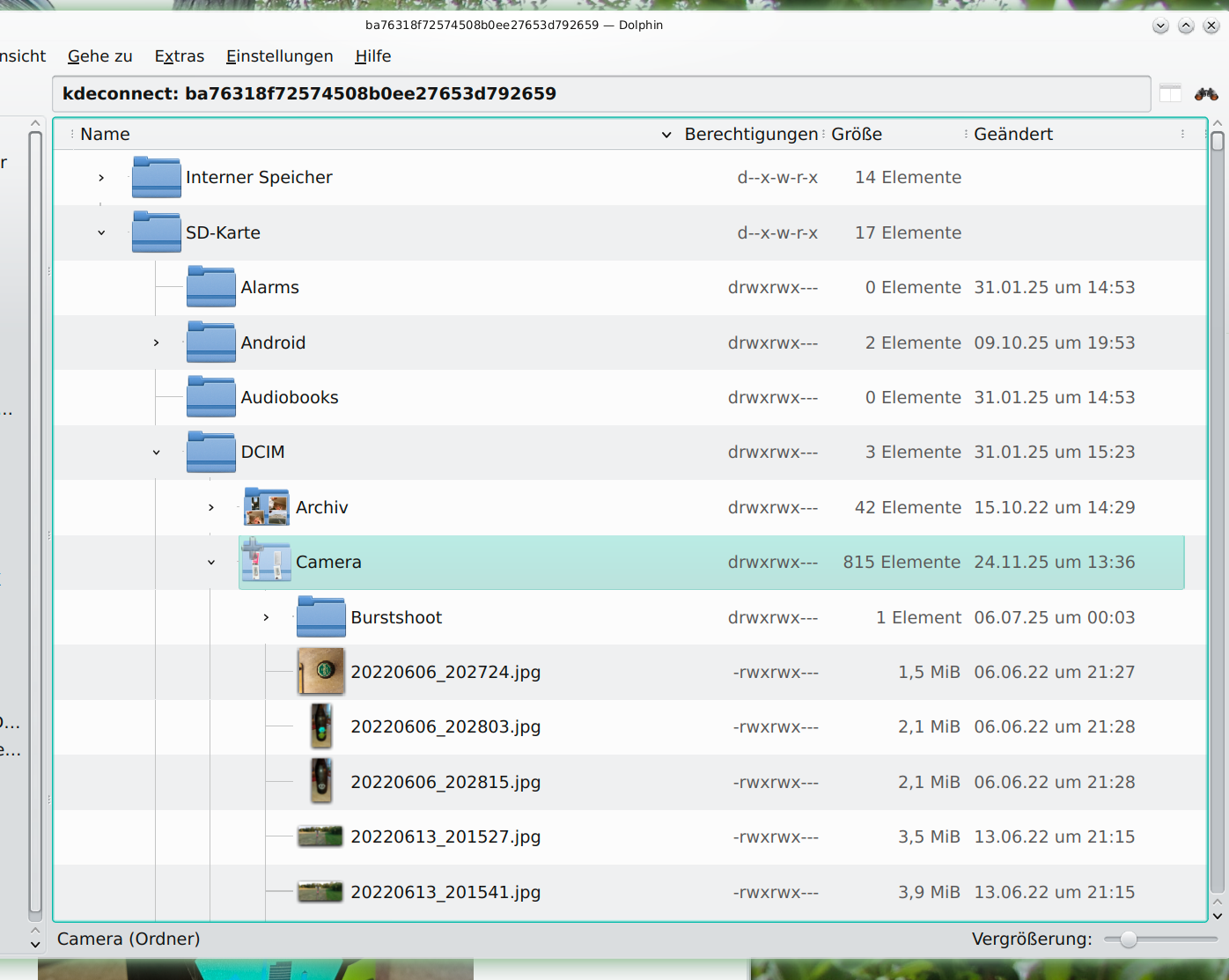Open the Einstellungen menu
This screenshot has width=1229, height=980.
[279, 56]
